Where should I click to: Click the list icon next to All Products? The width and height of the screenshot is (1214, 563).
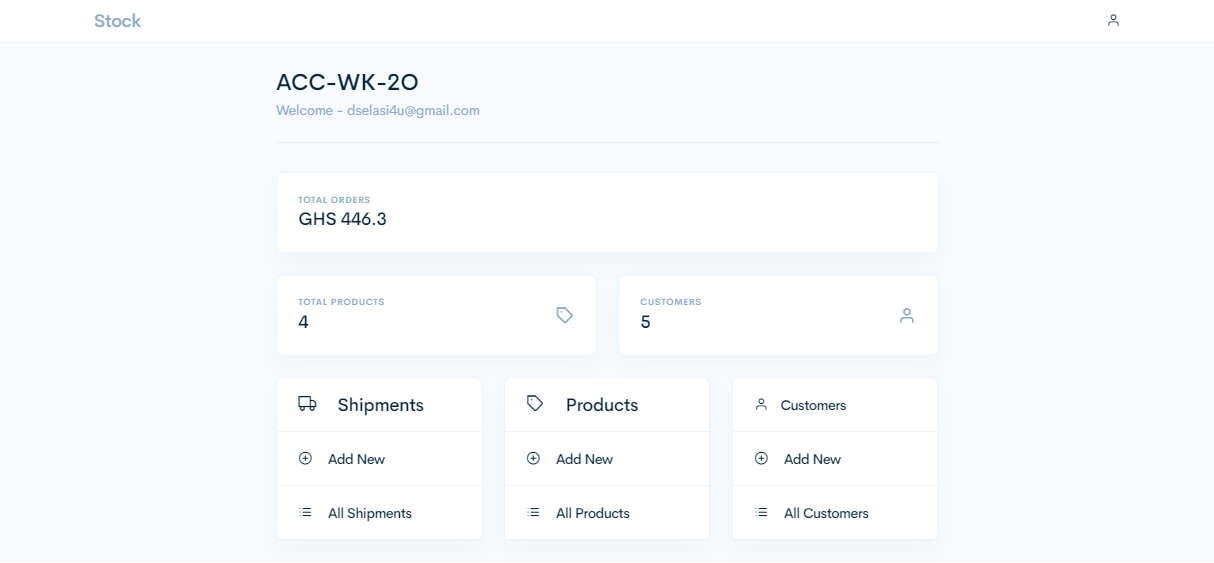[x=533, y=512]
